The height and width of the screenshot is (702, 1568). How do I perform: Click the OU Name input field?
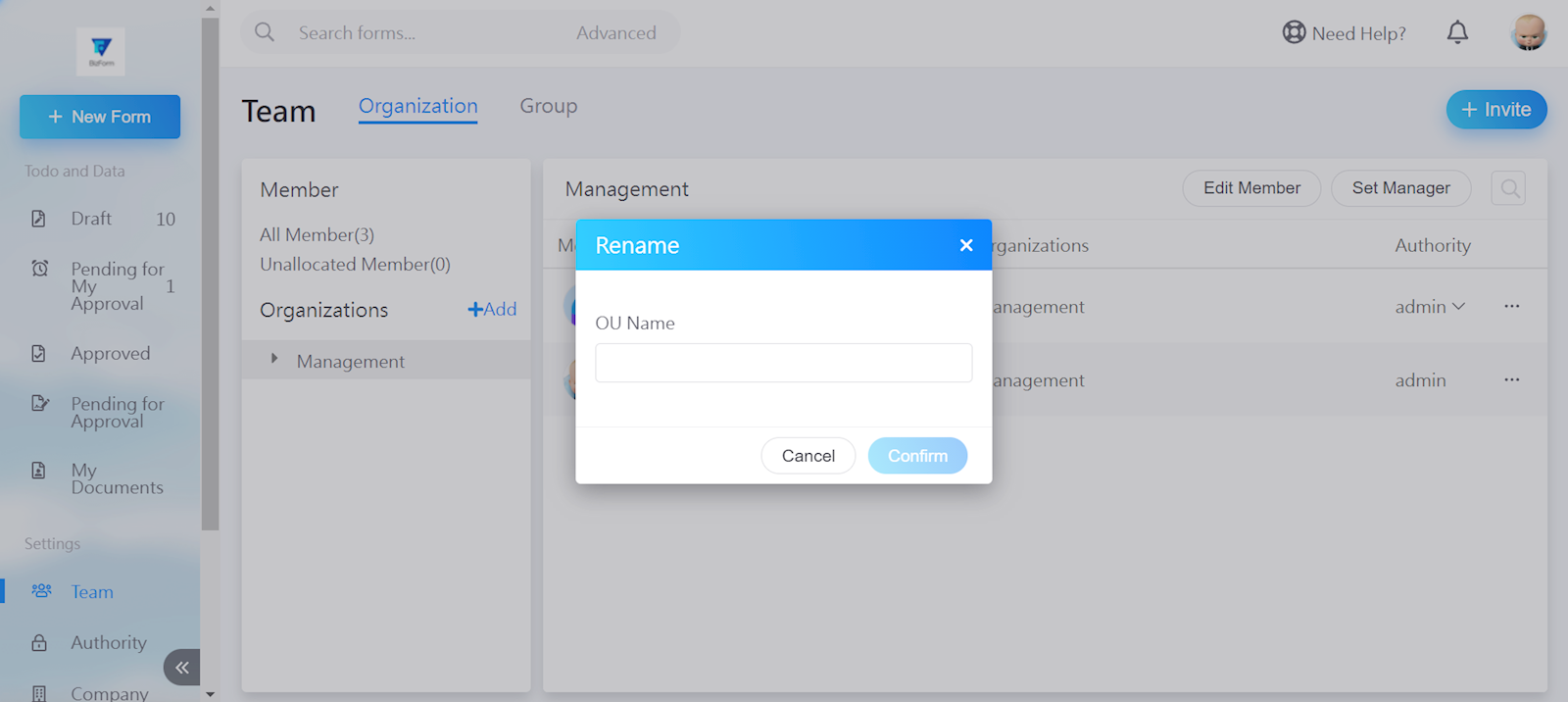click(783, 363)
